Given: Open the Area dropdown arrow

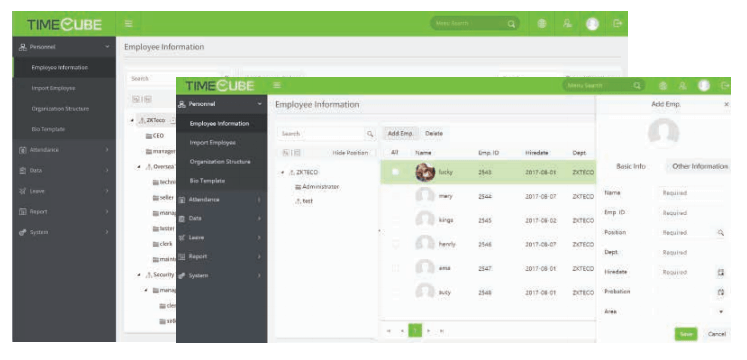Looking at the screenshot, I should [x=721, y=311].
